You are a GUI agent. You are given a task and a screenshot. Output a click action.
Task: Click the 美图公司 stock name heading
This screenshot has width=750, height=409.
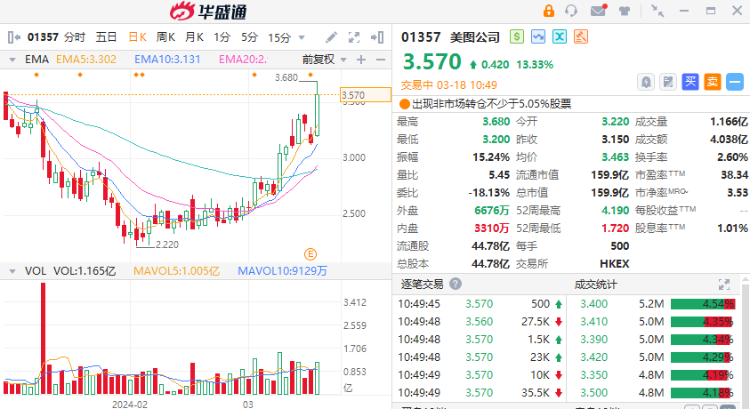tap(475, 37)
